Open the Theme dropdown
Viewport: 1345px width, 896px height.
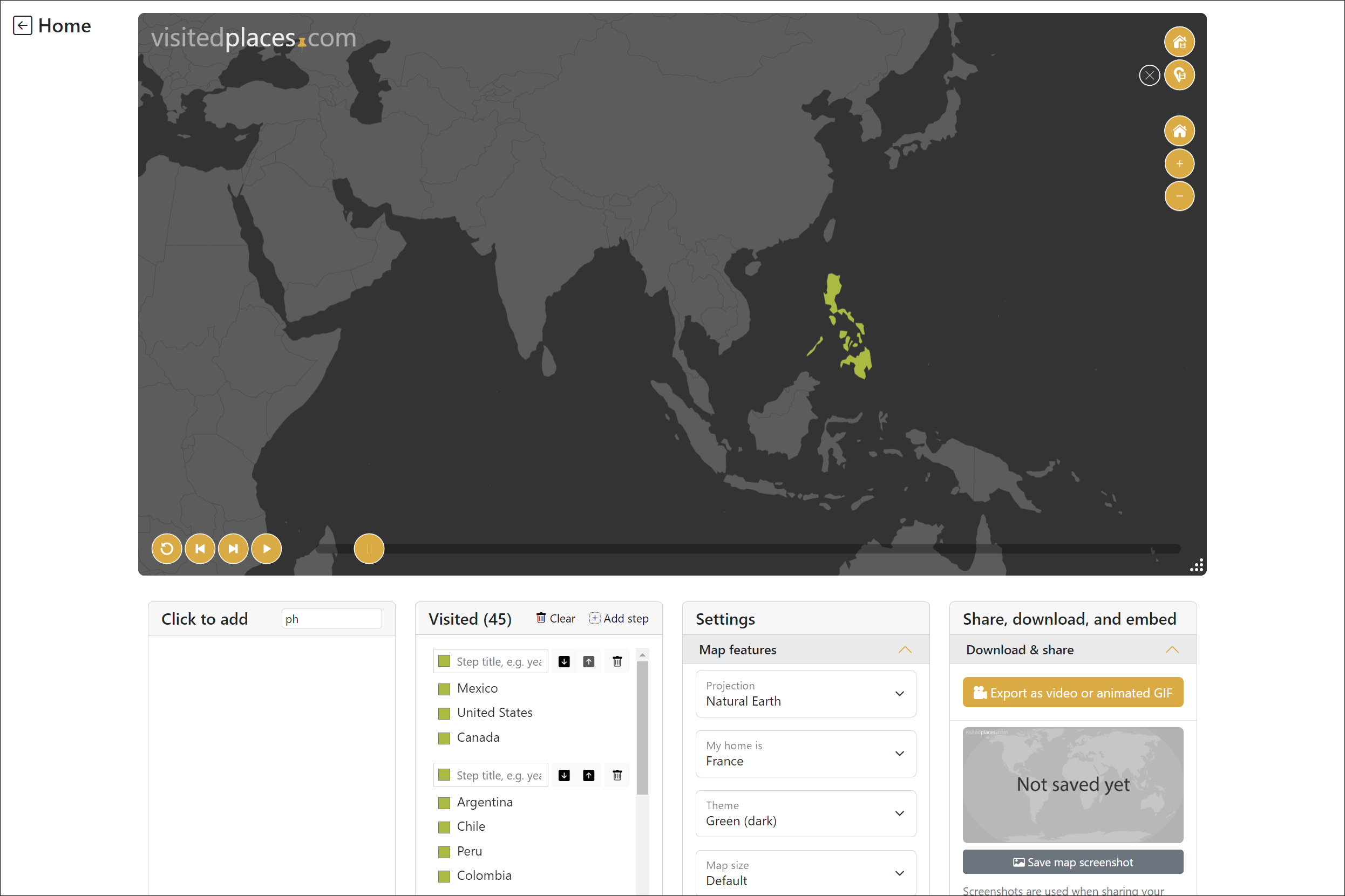click(x=805, y=813)
